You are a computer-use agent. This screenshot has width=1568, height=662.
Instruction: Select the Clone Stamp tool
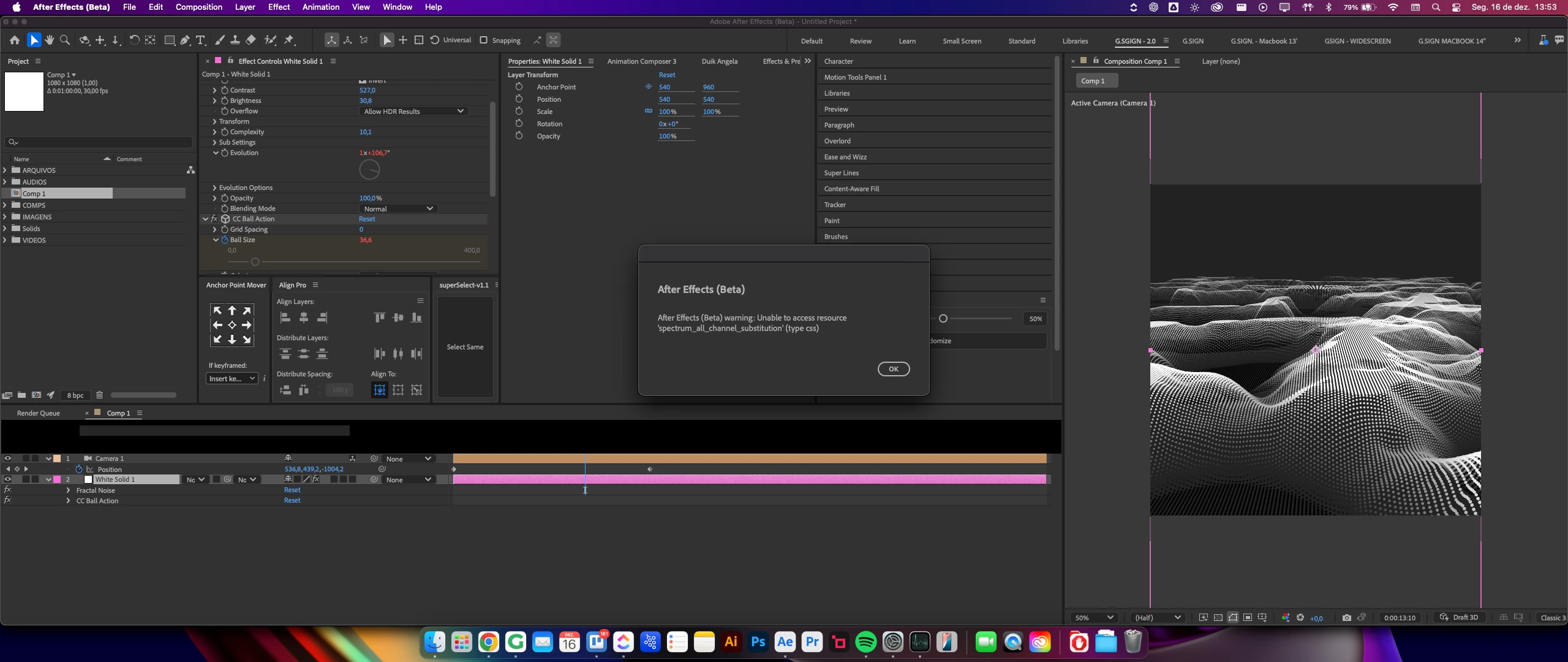[235, 40]
